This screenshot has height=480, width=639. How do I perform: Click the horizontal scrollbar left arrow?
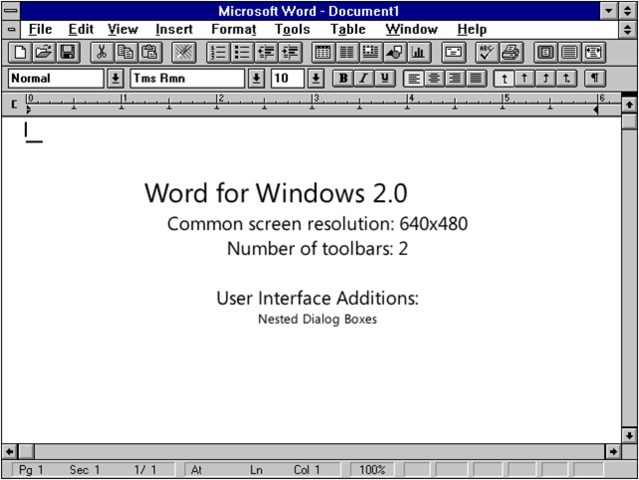(10, 451)
